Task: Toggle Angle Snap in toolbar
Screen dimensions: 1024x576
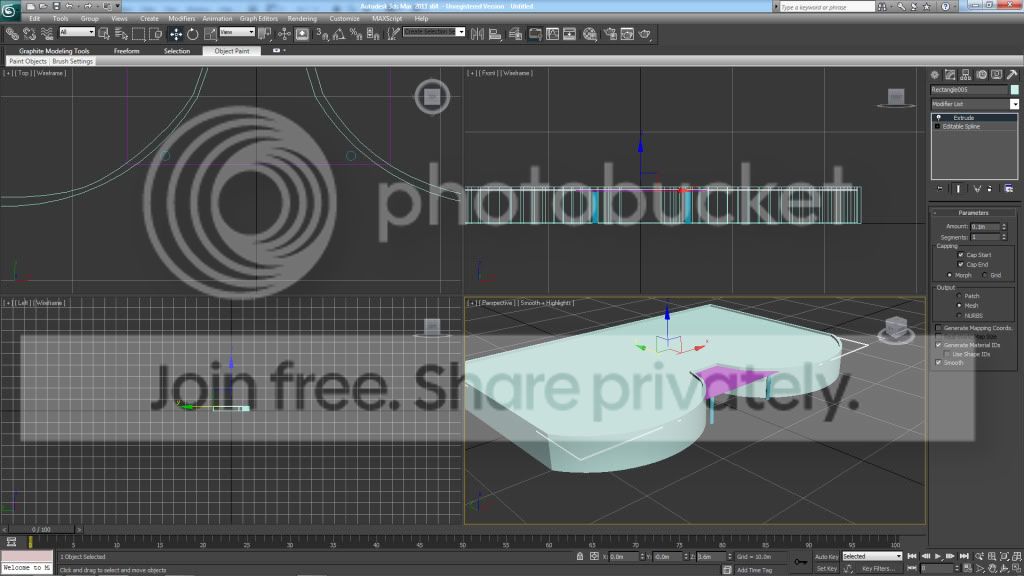Action: coord(339,34)
